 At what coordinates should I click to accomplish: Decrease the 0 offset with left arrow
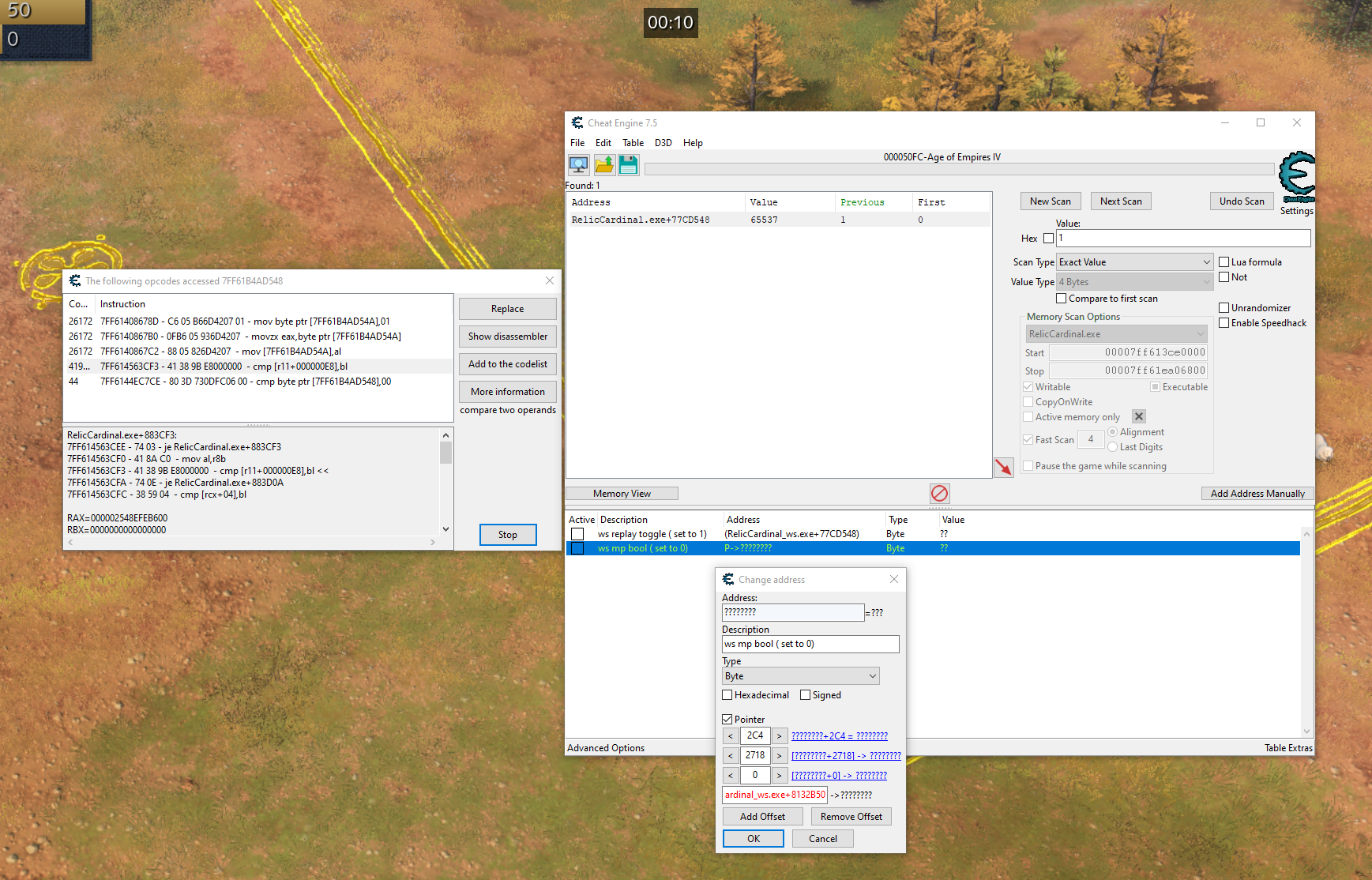click(731, 776)
